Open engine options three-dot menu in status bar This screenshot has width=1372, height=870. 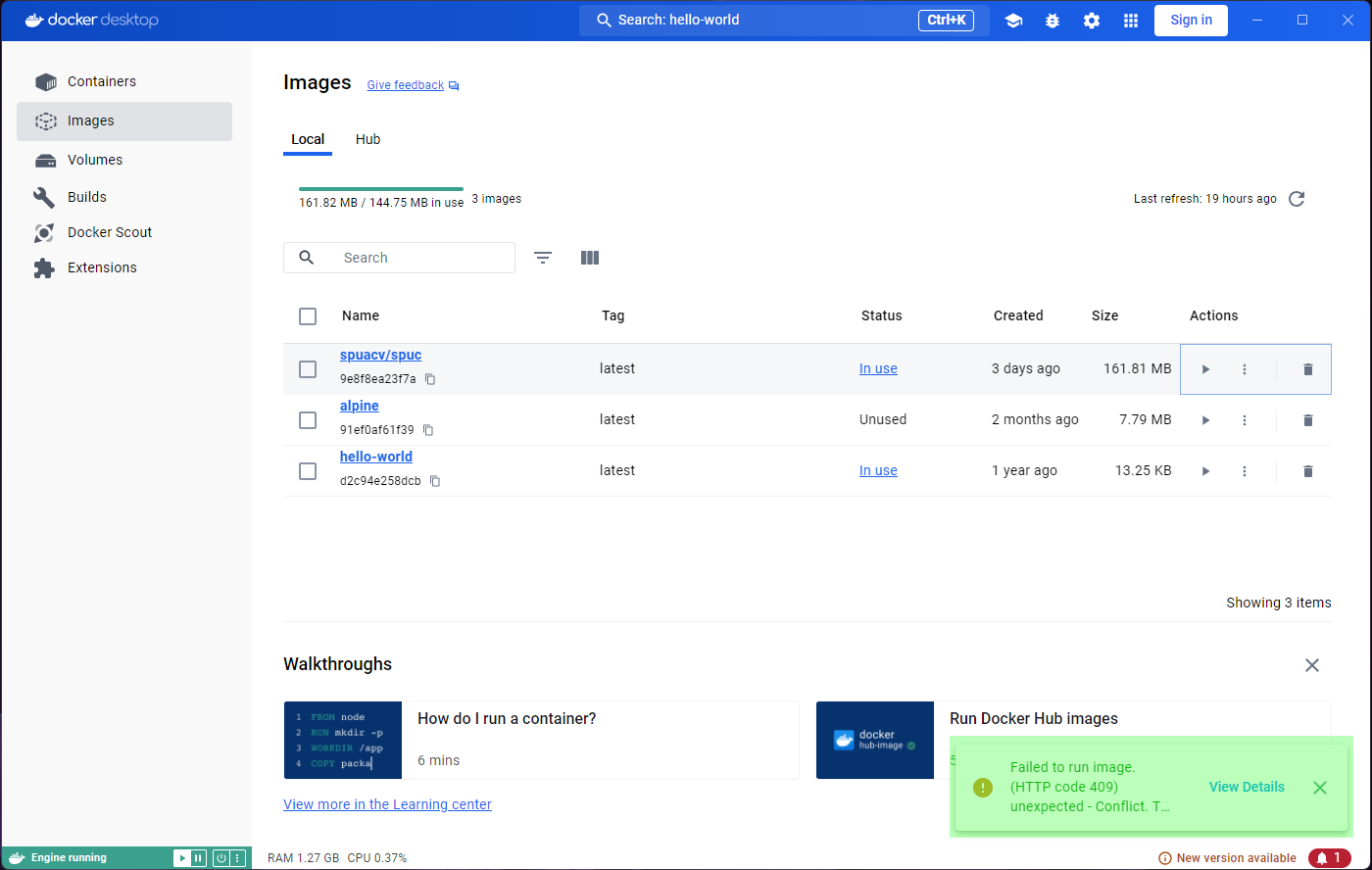237,858
